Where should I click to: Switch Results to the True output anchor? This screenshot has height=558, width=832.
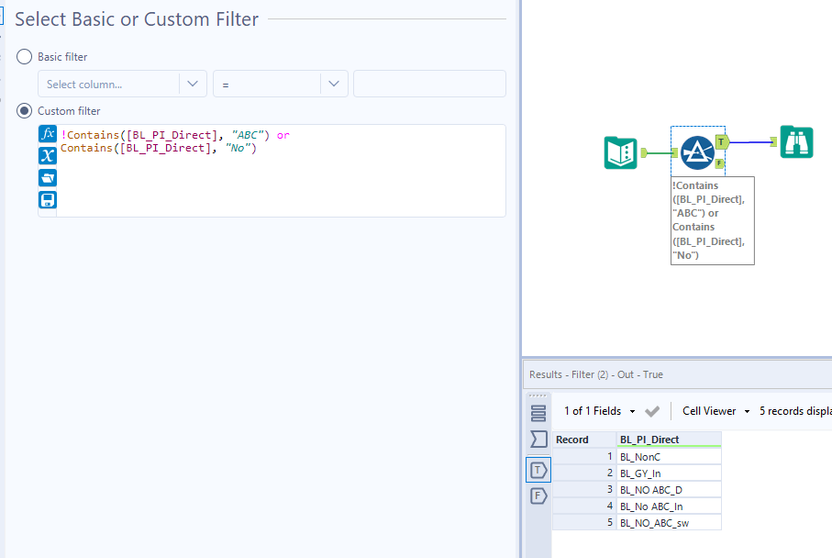click(539, 470)
